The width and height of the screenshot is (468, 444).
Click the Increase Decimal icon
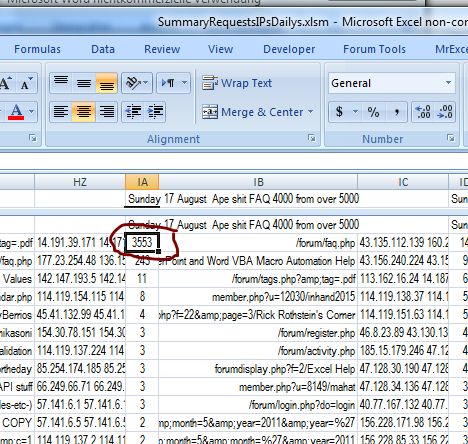pyautogui.click(x=423, y=112)
